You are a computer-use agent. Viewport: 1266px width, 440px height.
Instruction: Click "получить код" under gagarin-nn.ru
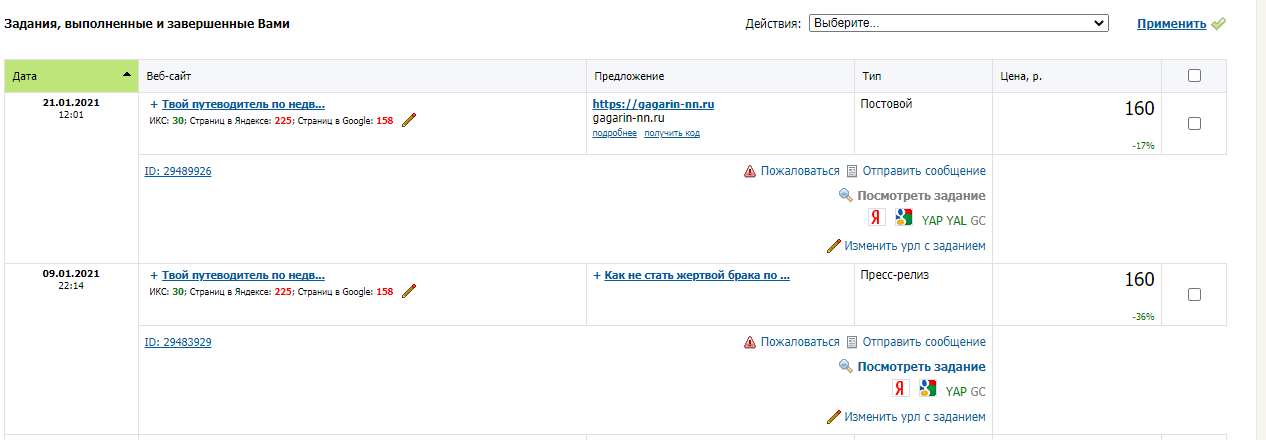click(672, 133)
